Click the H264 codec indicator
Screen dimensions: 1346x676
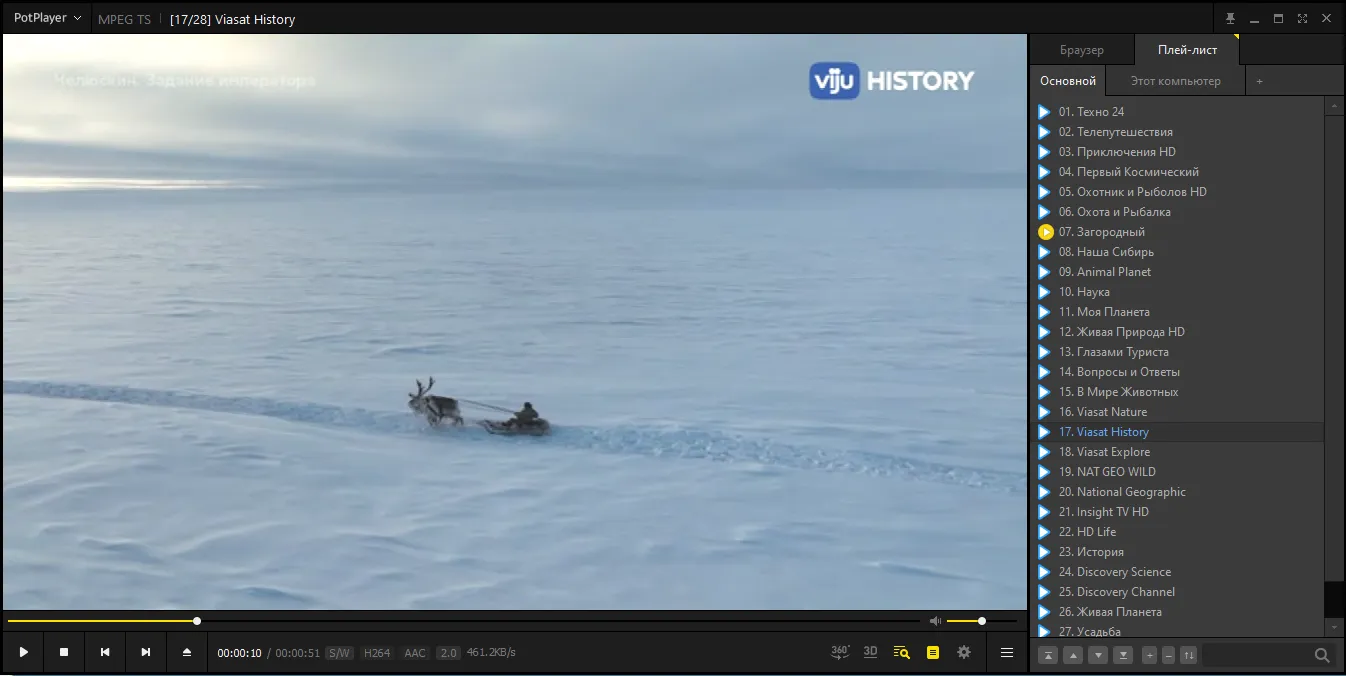coord(377,653)
